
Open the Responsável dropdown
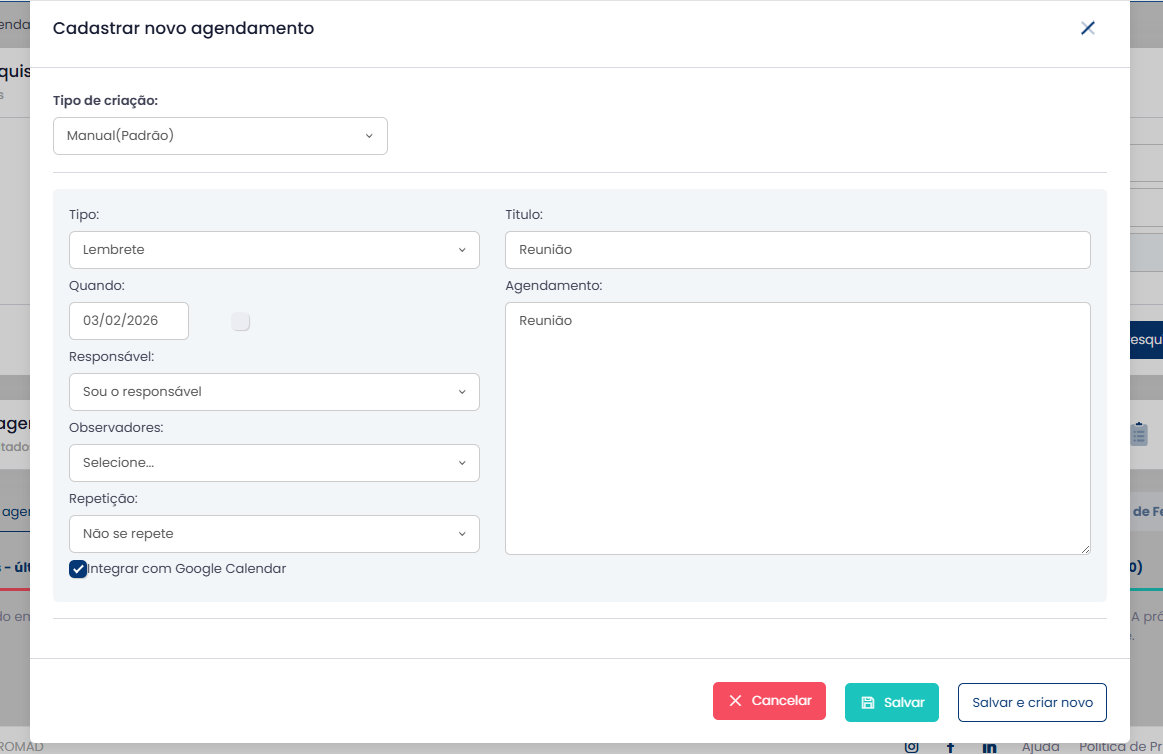(x=274, y=392)
